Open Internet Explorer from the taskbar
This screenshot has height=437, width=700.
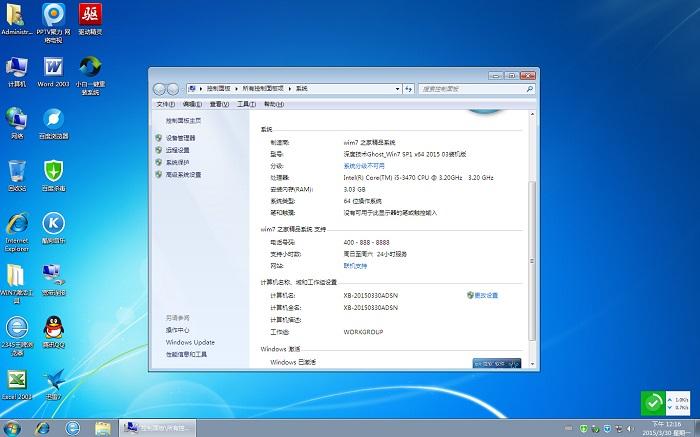[x=42, y=428]
